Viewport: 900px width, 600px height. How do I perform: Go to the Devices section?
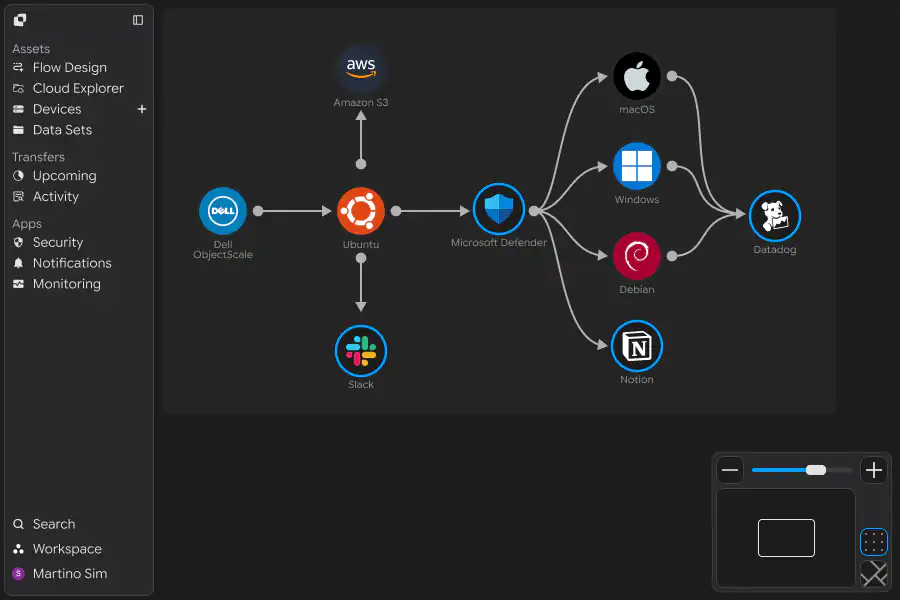57,109
